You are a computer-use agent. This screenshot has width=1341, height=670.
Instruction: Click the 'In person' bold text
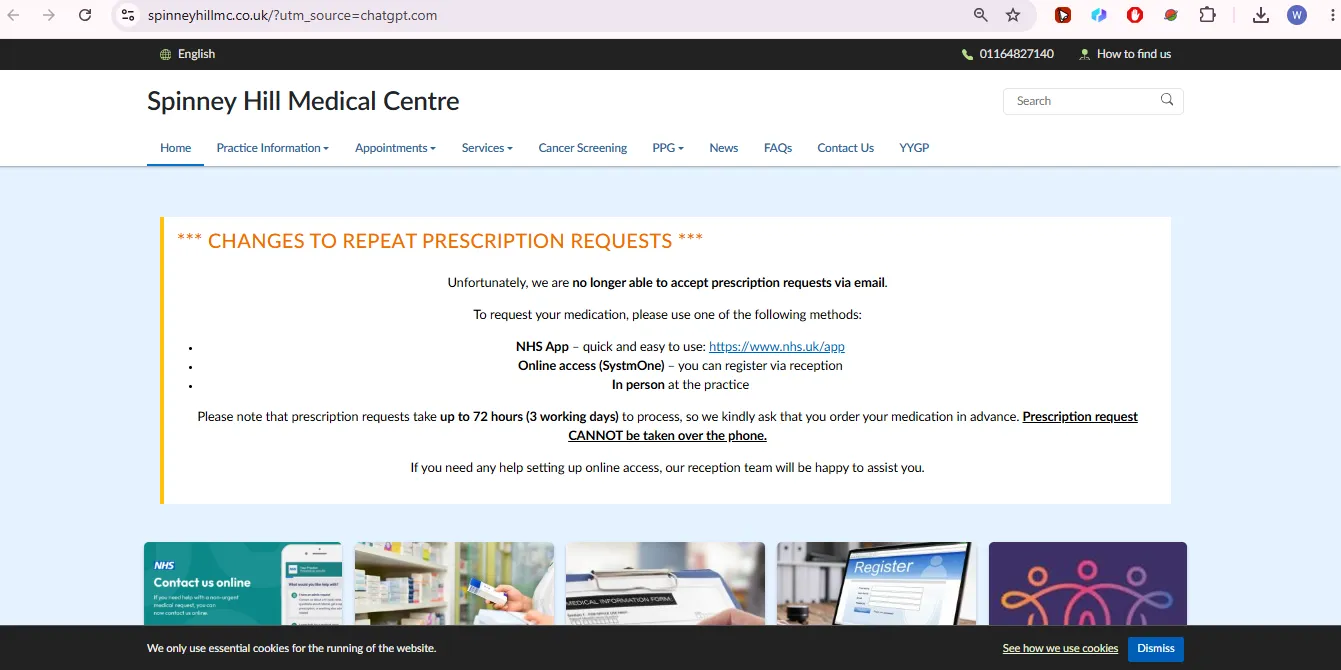[x=638, y=384]
